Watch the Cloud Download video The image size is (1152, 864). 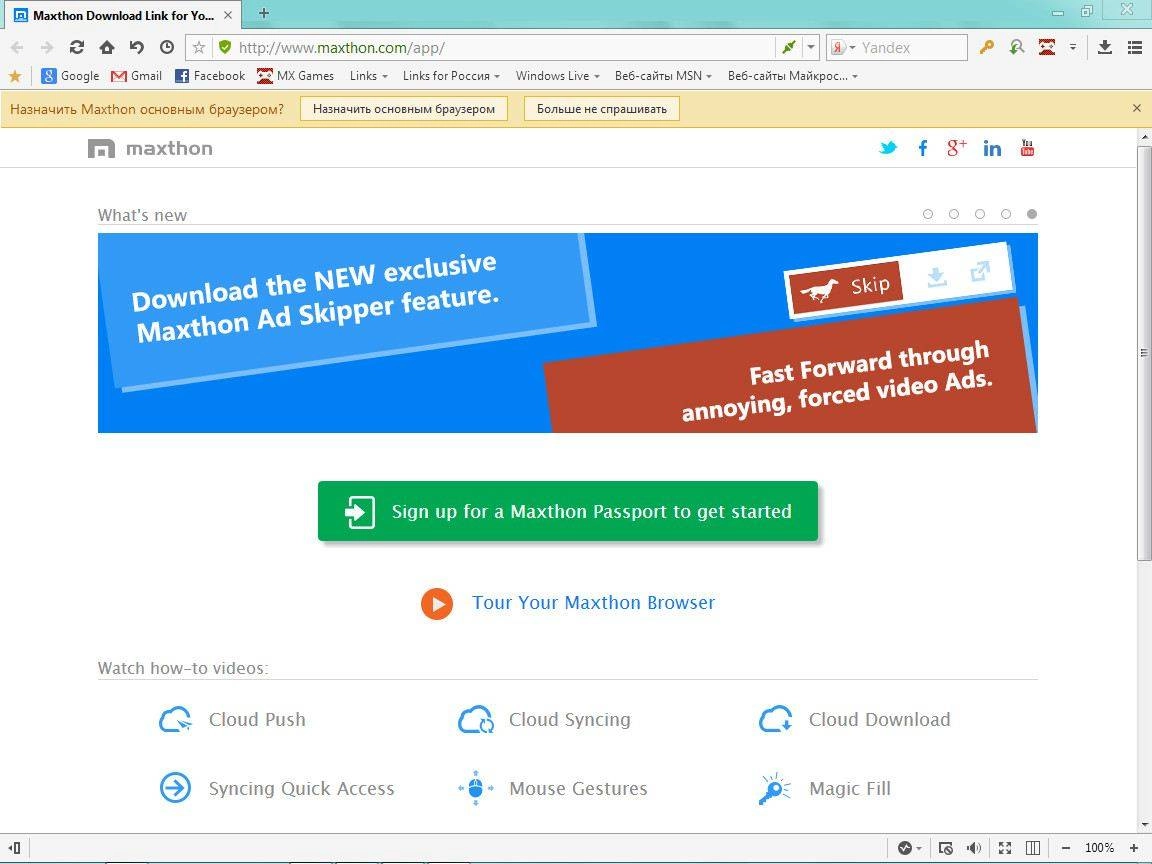(x=854, y=720)
